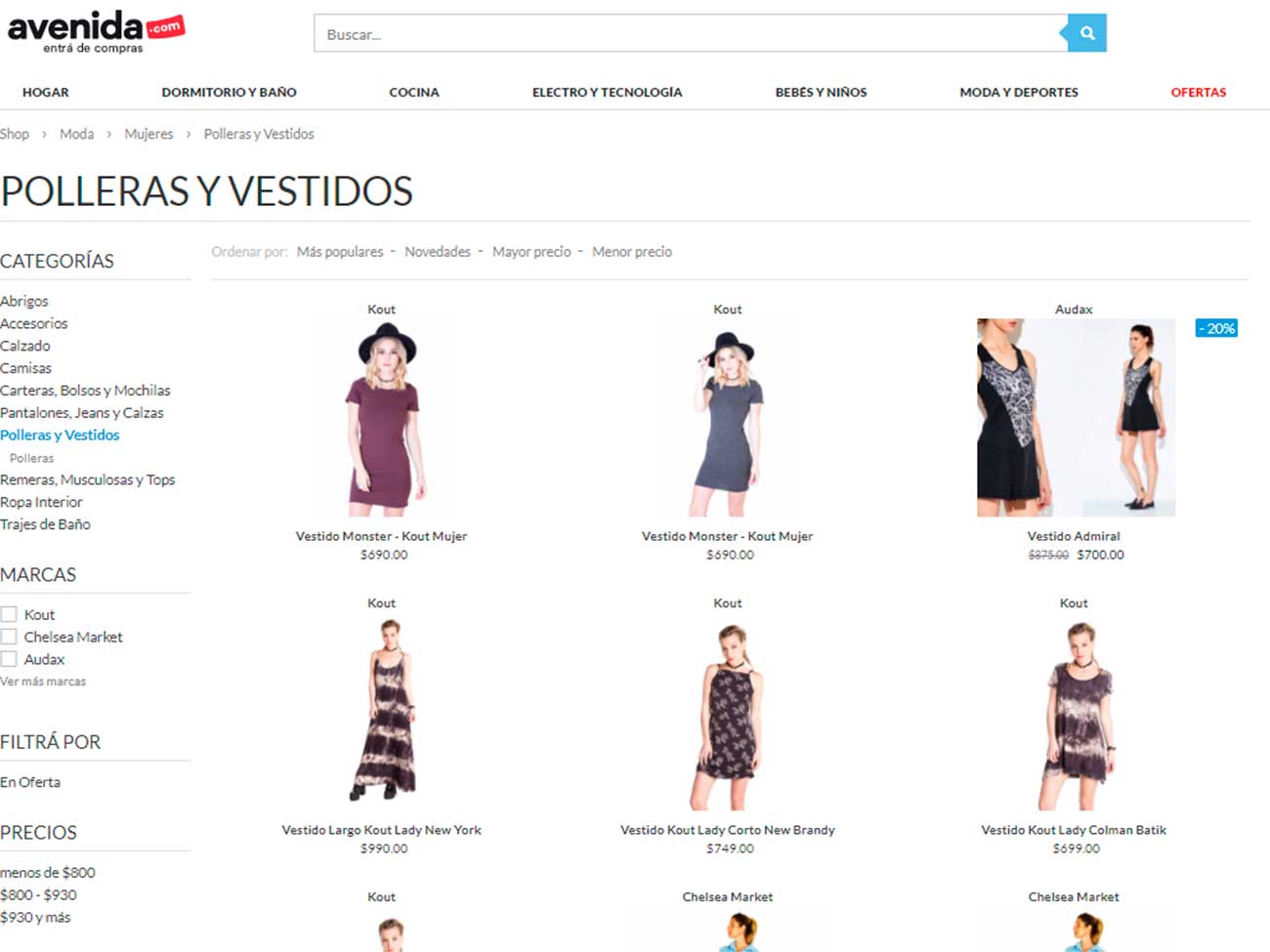Click the $700.00 sale price
This screenshot has height=952, width=1270.
click(1100, 555)
